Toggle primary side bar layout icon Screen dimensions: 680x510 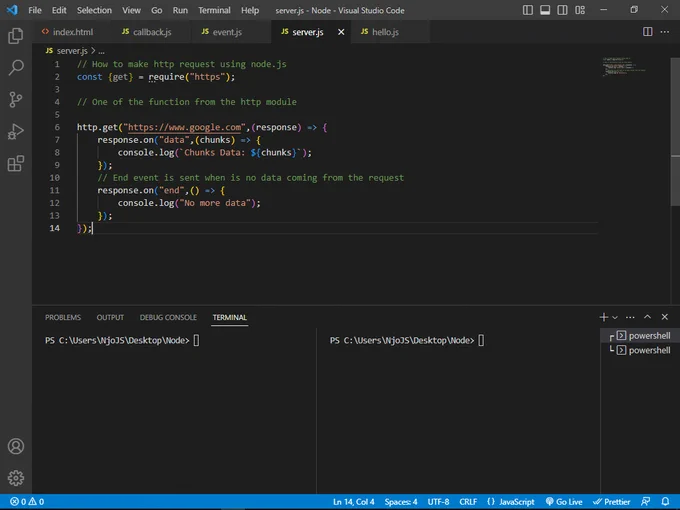point(528,10)
